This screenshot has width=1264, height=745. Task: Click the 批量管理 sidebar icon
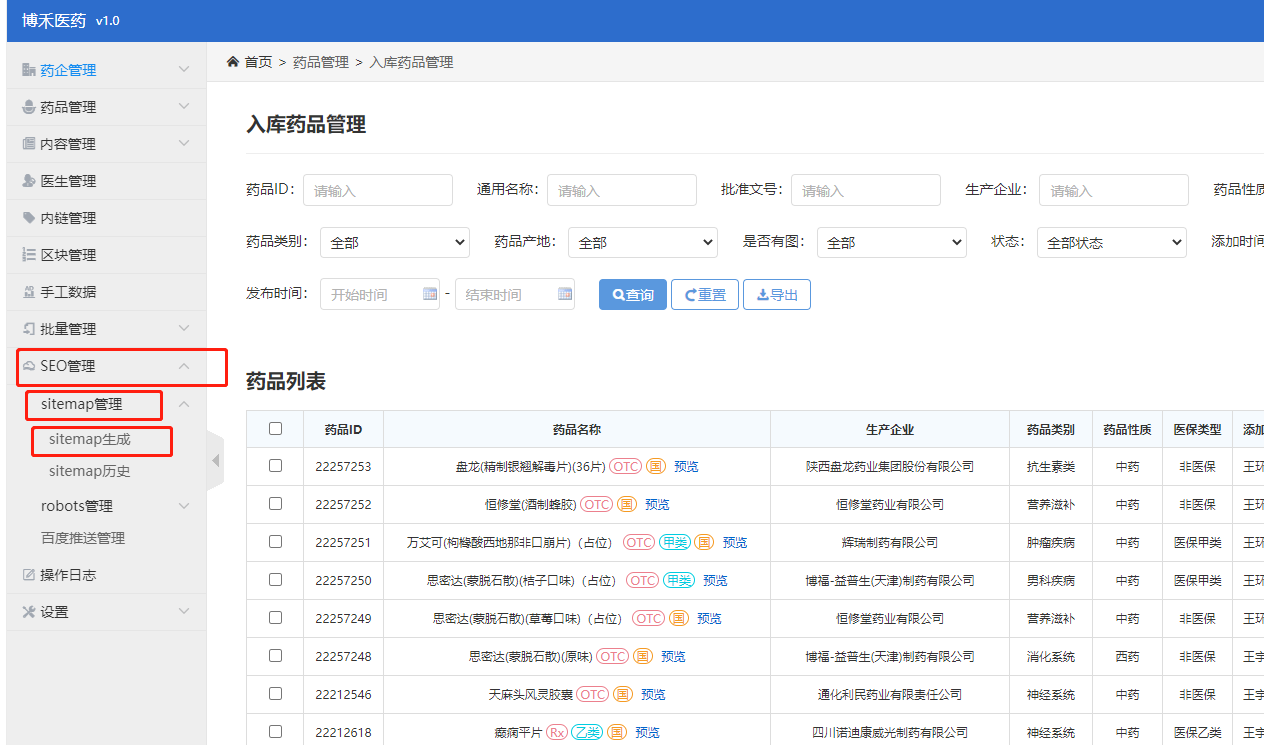[x=29, y=329]
